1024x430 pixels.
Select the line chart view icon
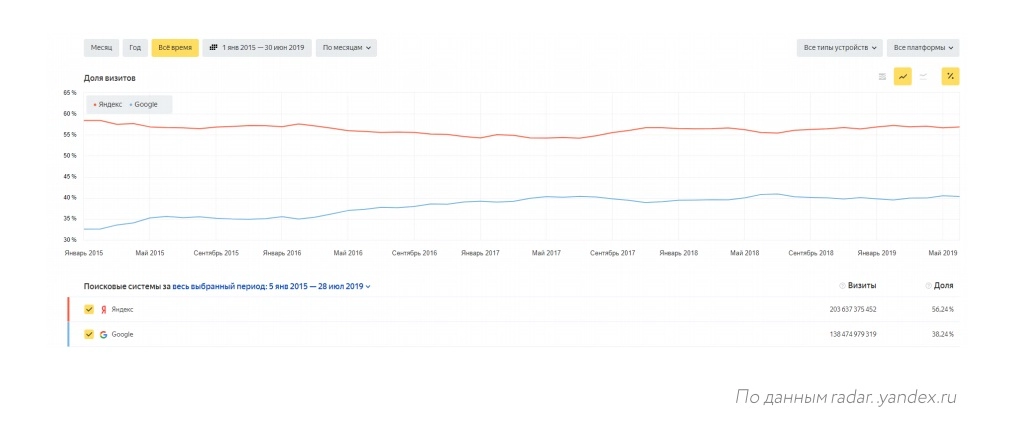[903, 76]
